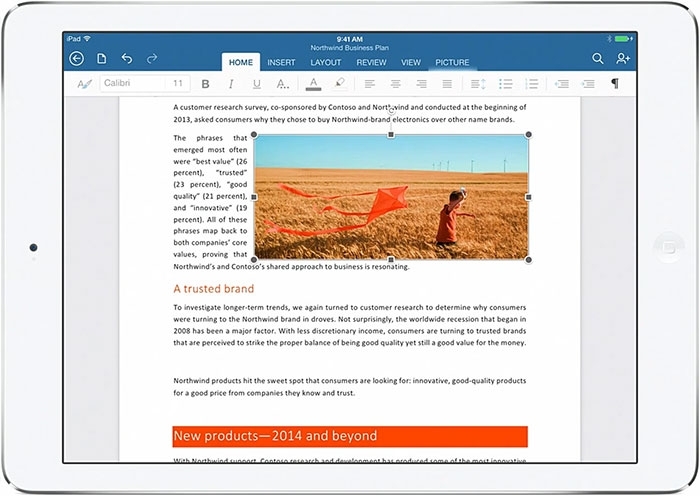700x496 pixels.
Task: Toggle italic formatting
Action: point(231,84)
